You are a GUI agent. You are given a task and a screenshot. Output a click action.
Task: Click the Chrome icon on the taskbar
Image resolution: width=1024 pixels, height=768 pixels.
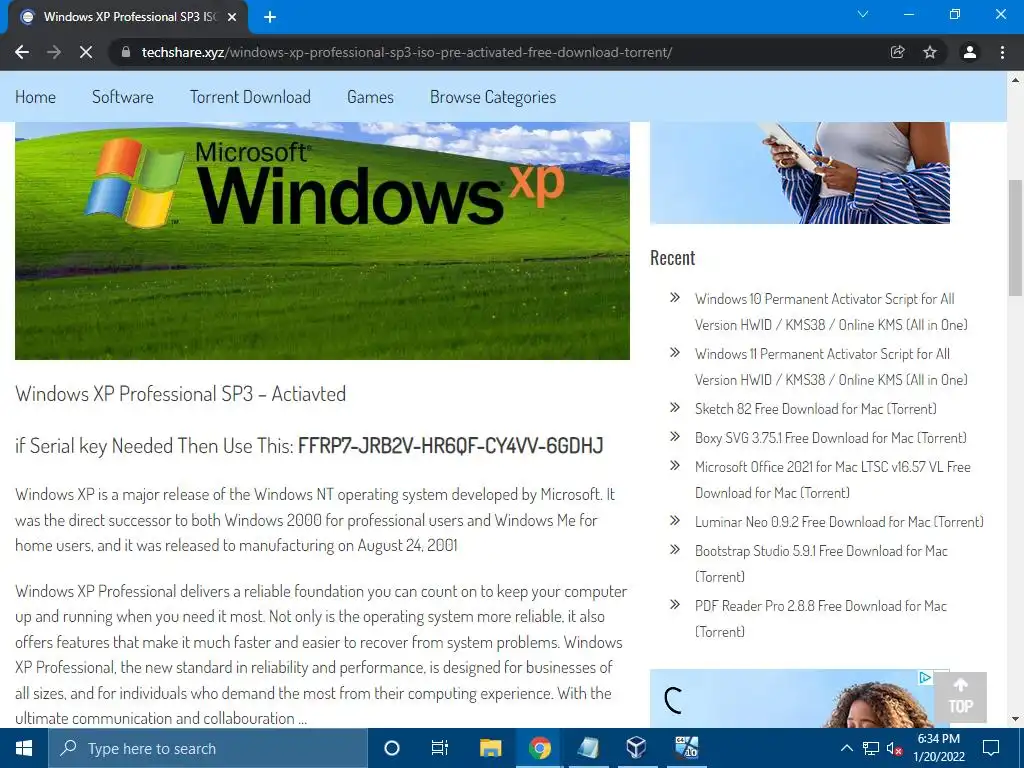pos(539,748)
